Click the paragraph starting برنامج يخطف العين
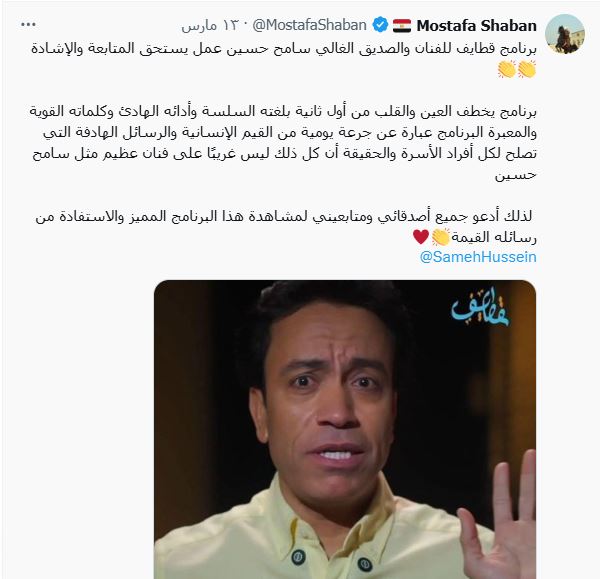 [284, 143]
